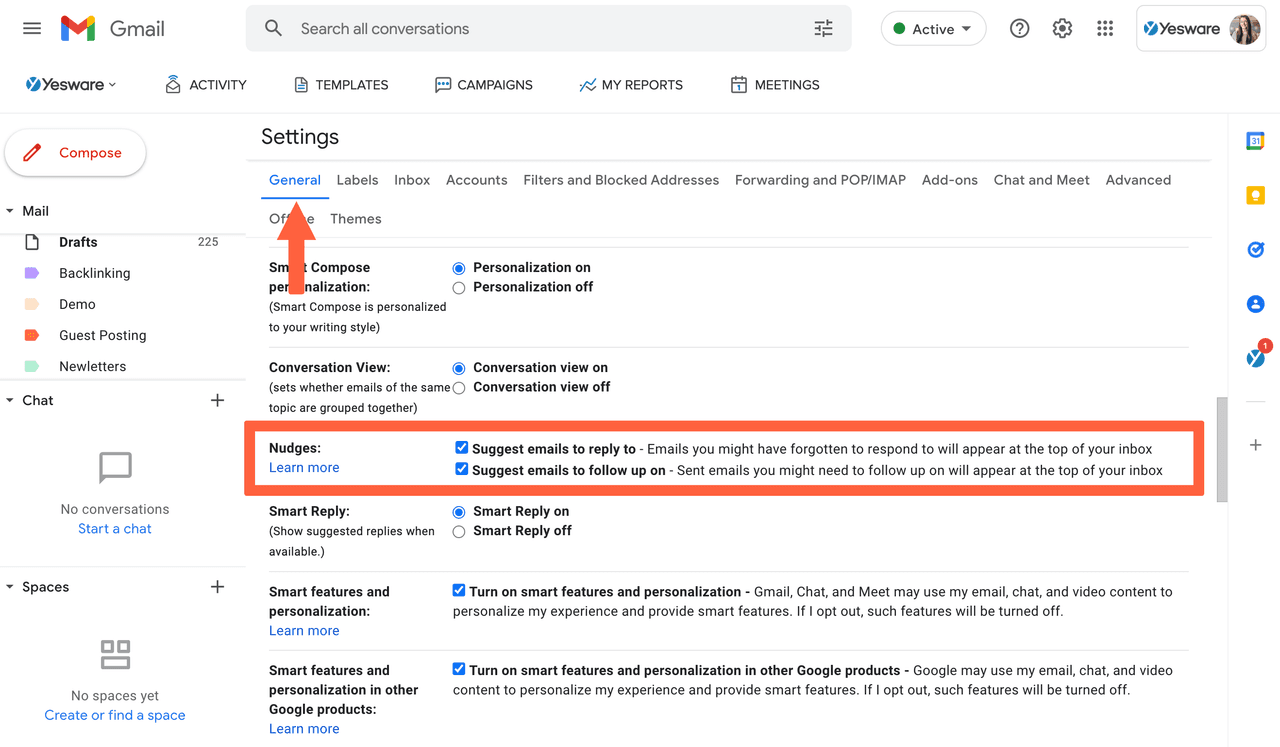Open Google Keep in the side panel
This screenshot has height=747, width=1280.
1255,196
